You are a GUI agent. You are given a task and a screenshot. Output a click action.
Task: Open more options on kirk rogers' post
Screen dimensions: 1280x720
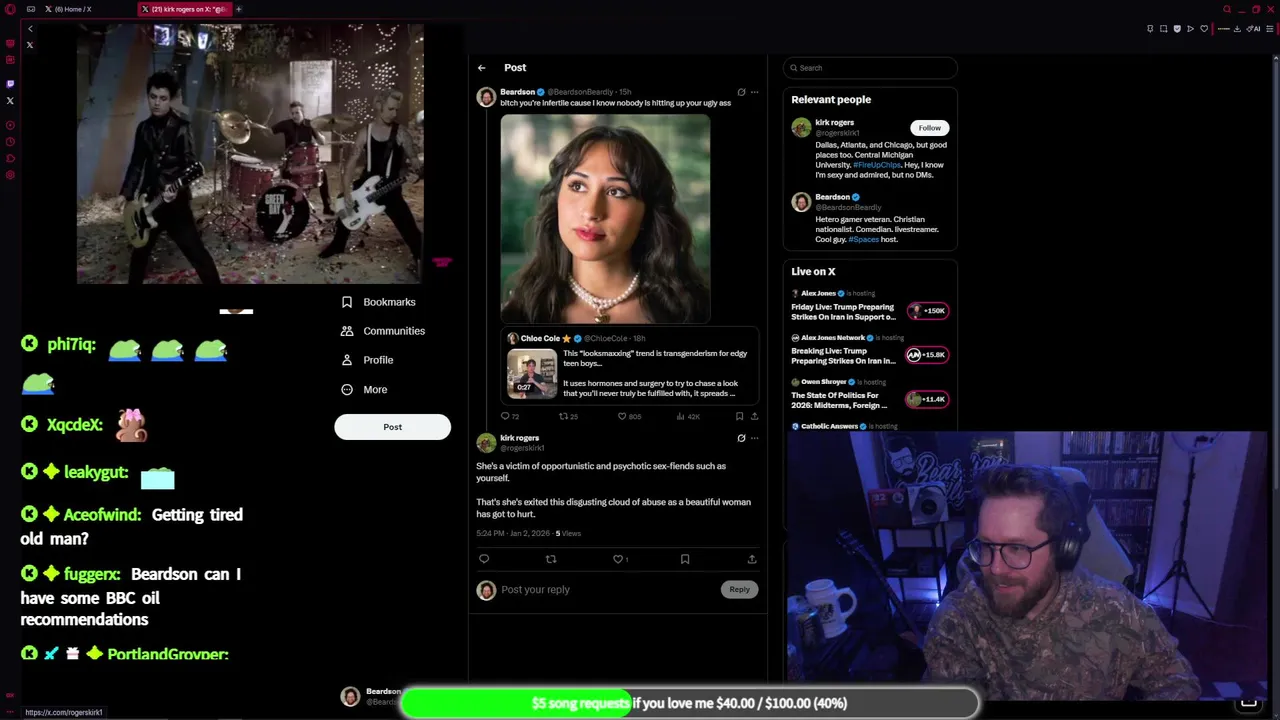click(754, 438)
